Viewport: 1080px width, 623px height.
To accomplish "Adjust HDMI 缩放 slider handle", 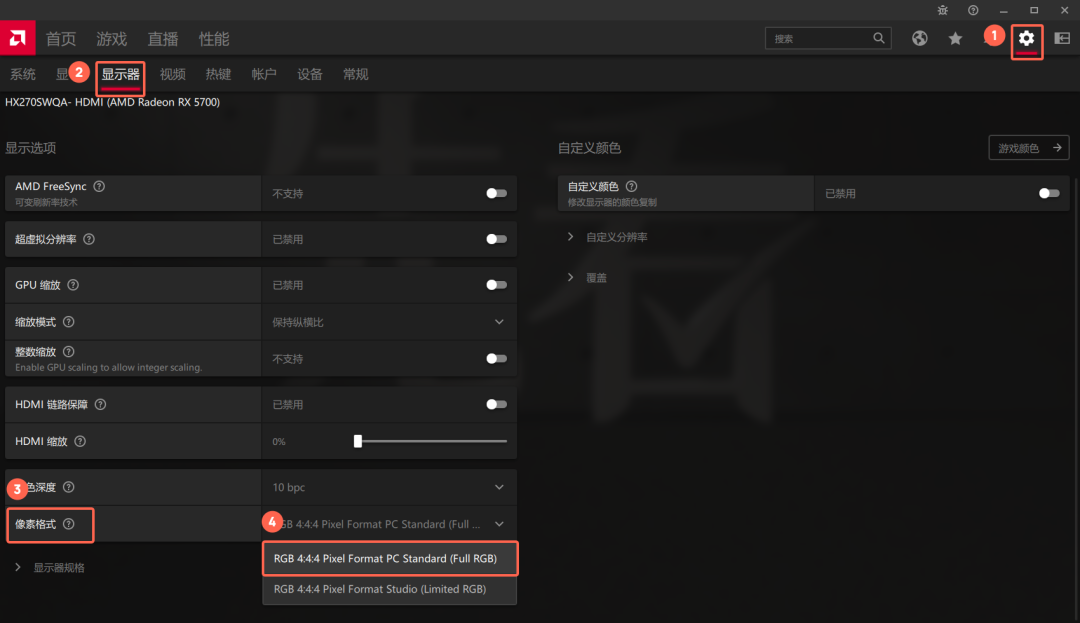I will 357,441.
